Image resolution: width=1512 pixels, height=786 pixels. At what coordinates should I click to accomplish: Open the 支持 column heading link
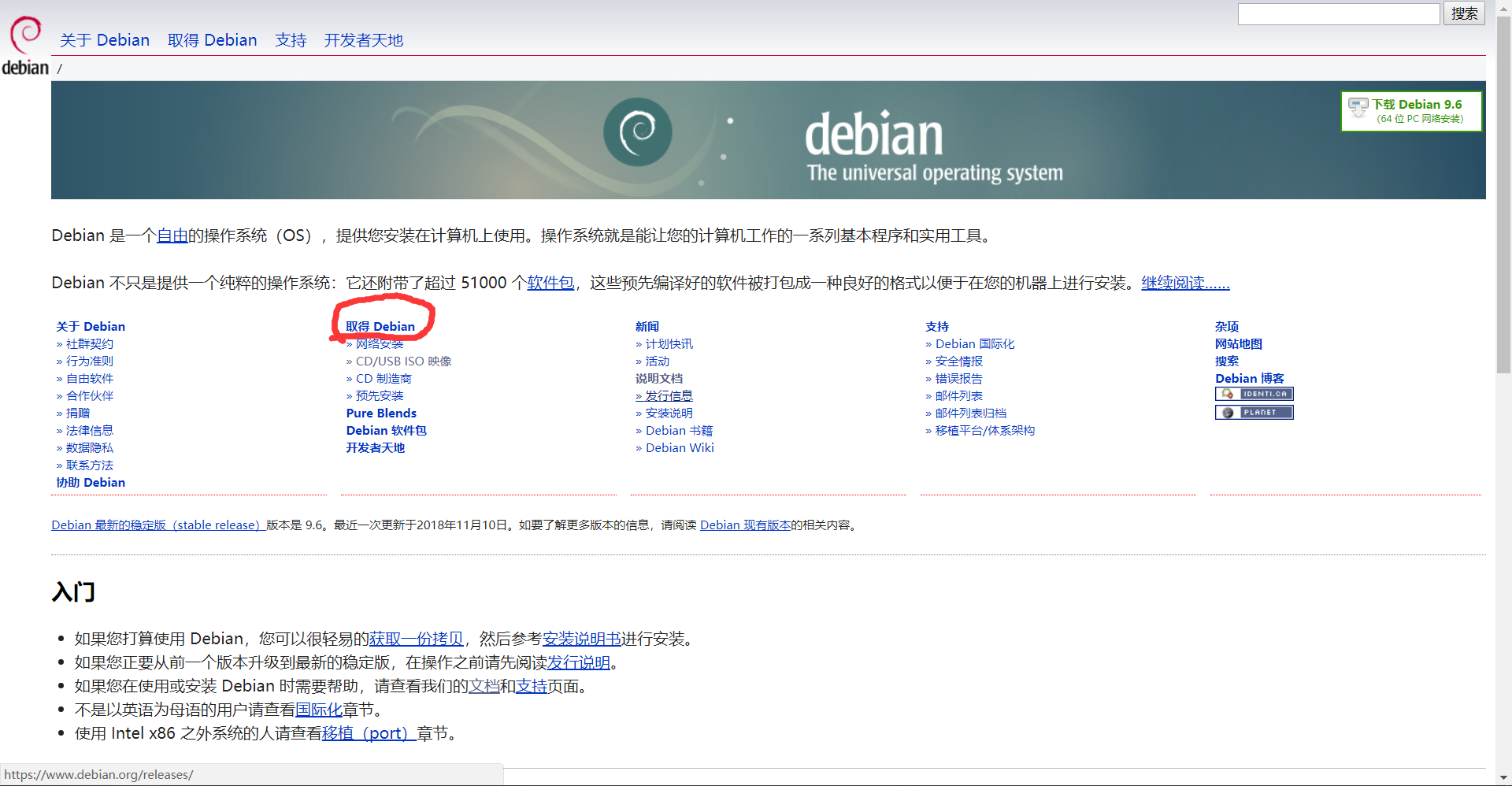point(937,326)
